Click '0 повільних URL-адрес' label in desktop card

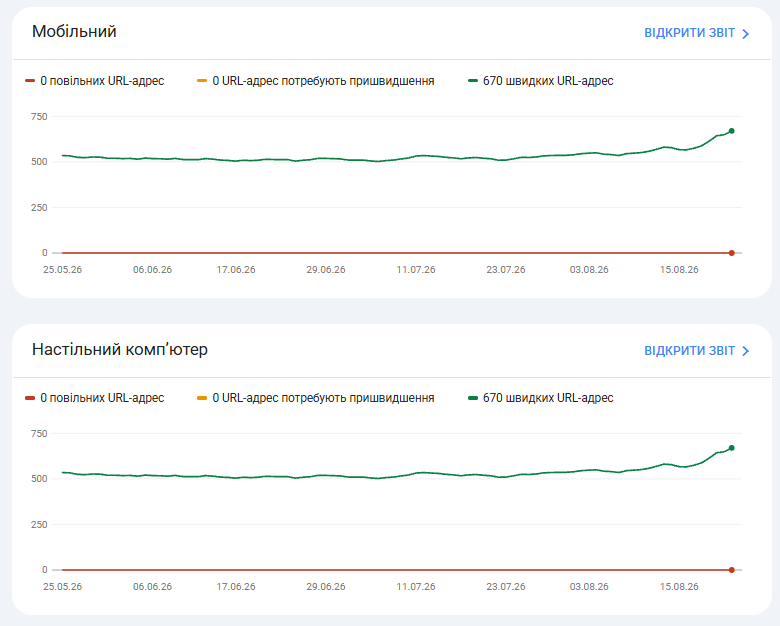point(102,398)
